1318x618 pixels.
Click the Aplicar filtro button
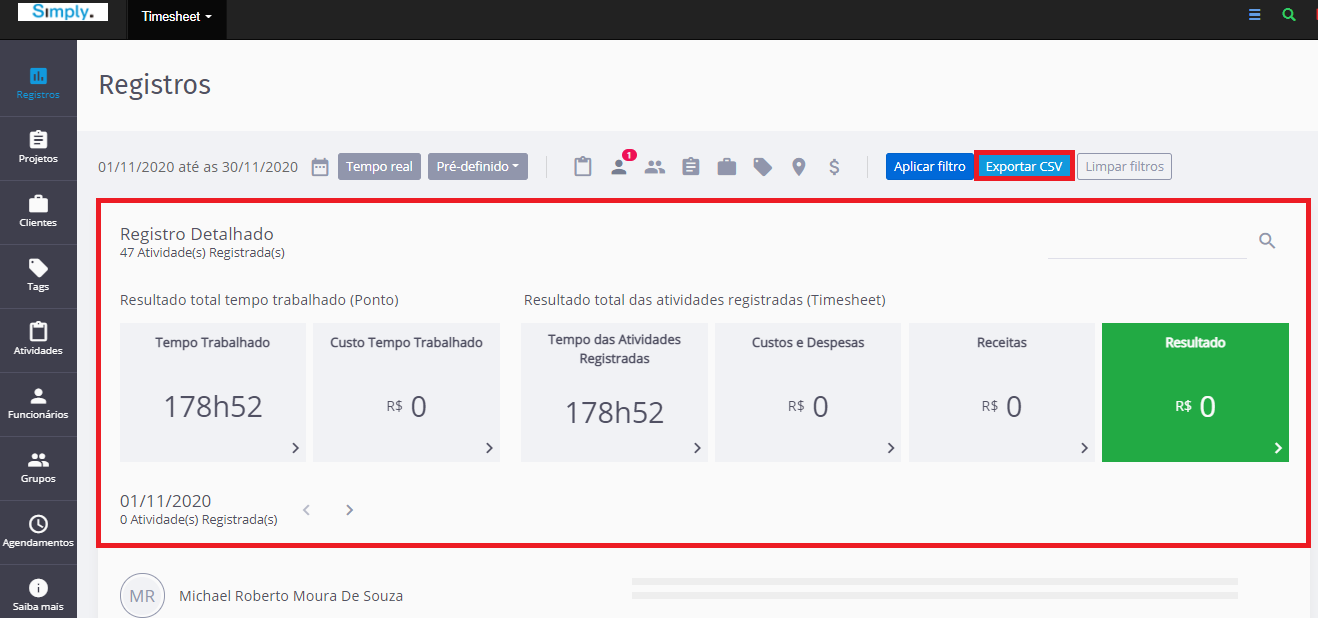point(930,167)
